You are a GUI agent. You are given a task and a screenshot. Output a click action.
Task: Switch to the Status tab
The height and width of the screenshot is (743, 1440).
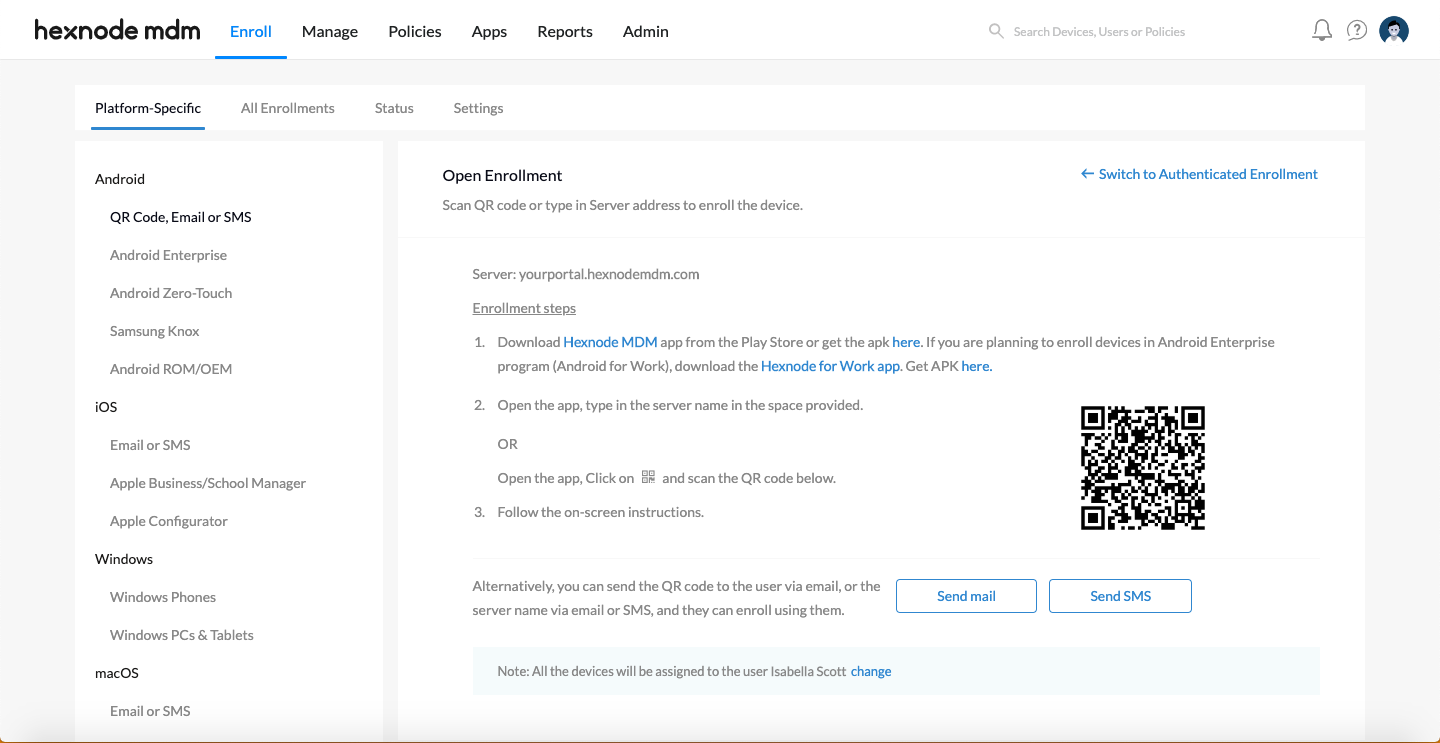point(394,108)
